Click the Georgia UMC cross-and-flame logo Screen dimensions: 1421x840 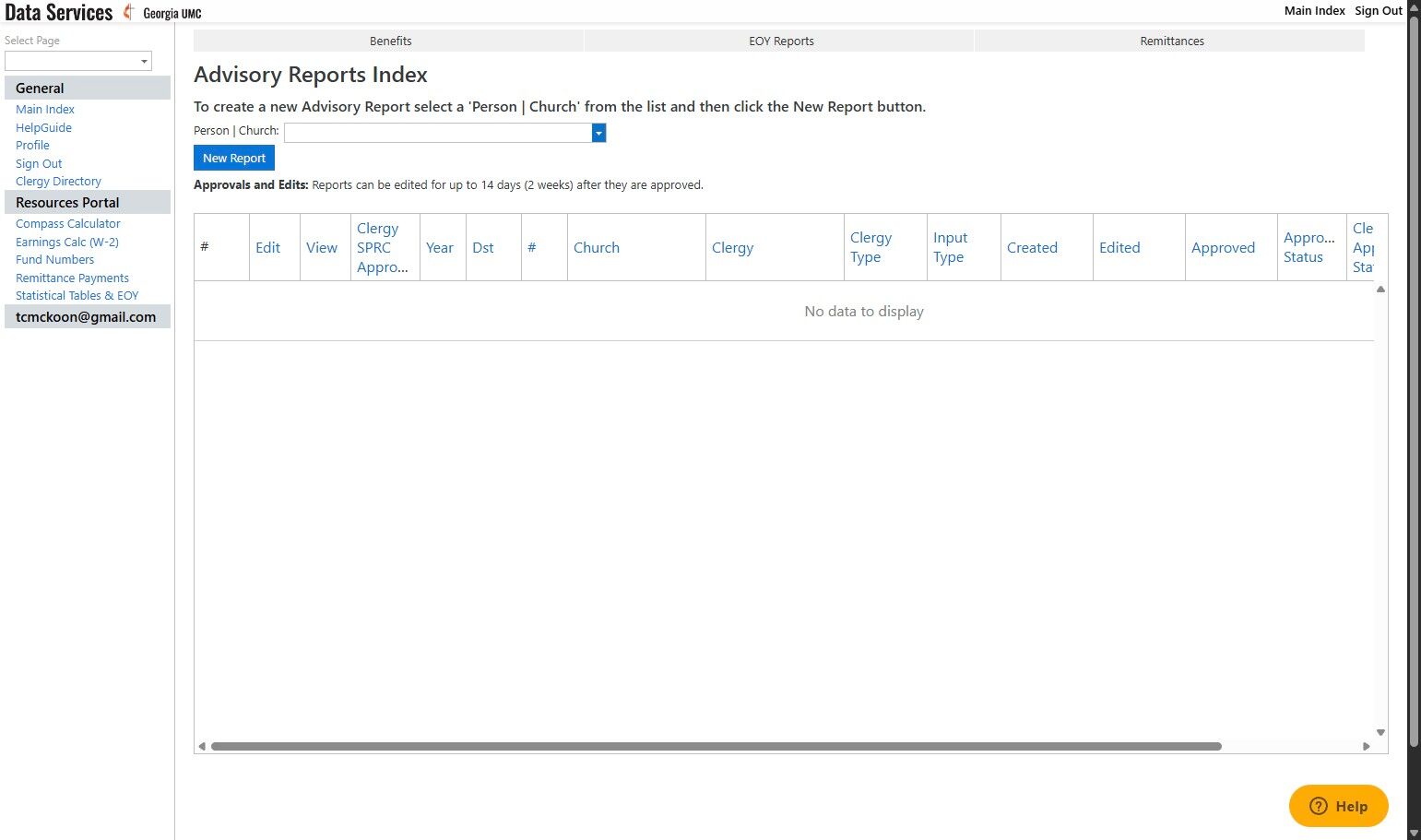pyautogui.click(x=129, y=12)
